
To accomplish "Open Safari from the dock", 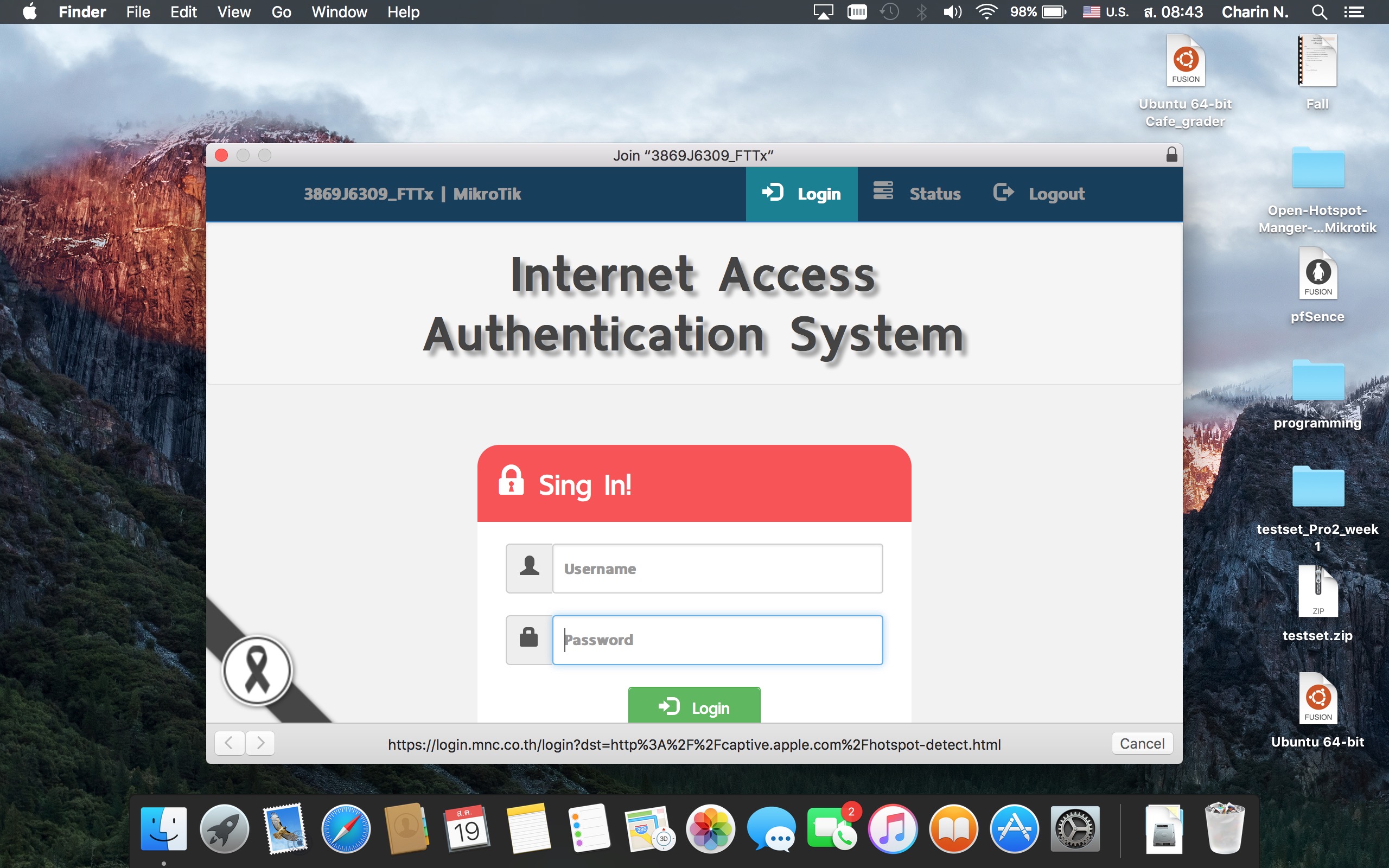I will point(346,829).
